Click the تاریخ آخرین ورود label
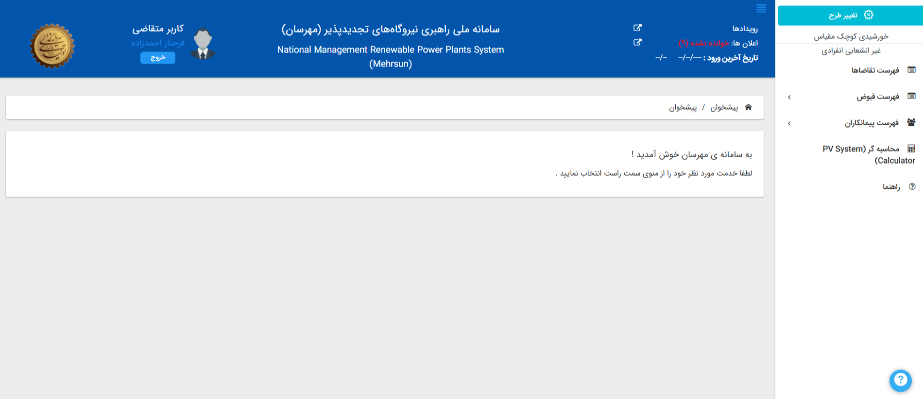 click(732, 58)
